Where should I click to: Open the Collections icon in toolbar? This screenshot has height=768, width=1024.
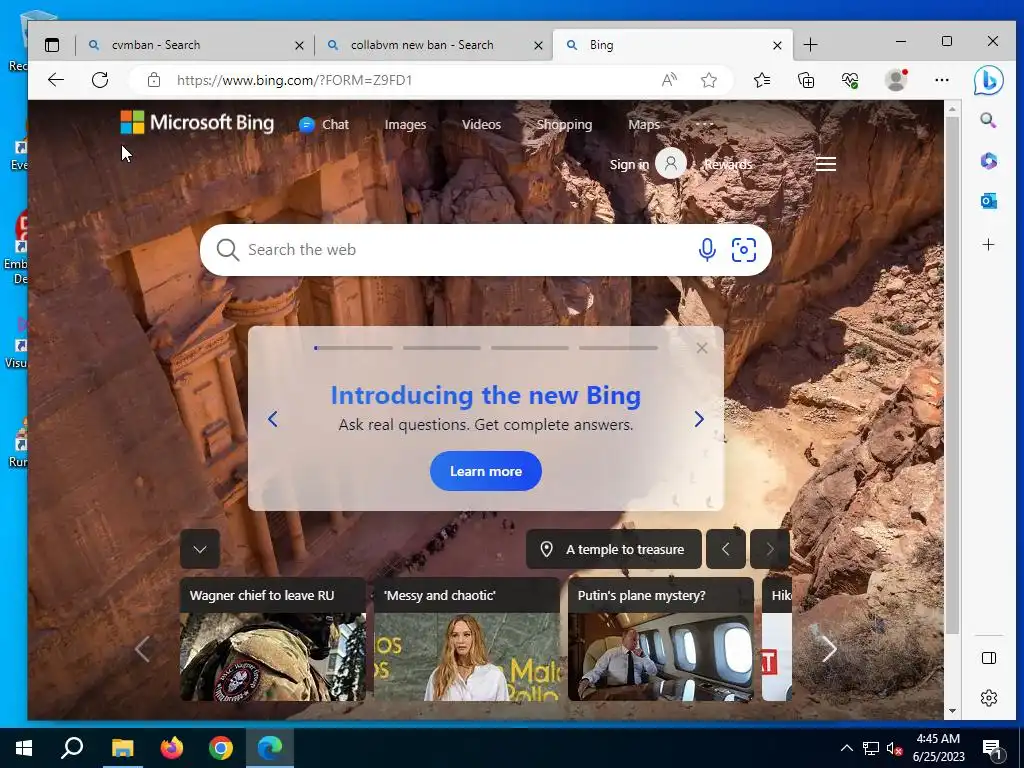[x=806, y=80]
